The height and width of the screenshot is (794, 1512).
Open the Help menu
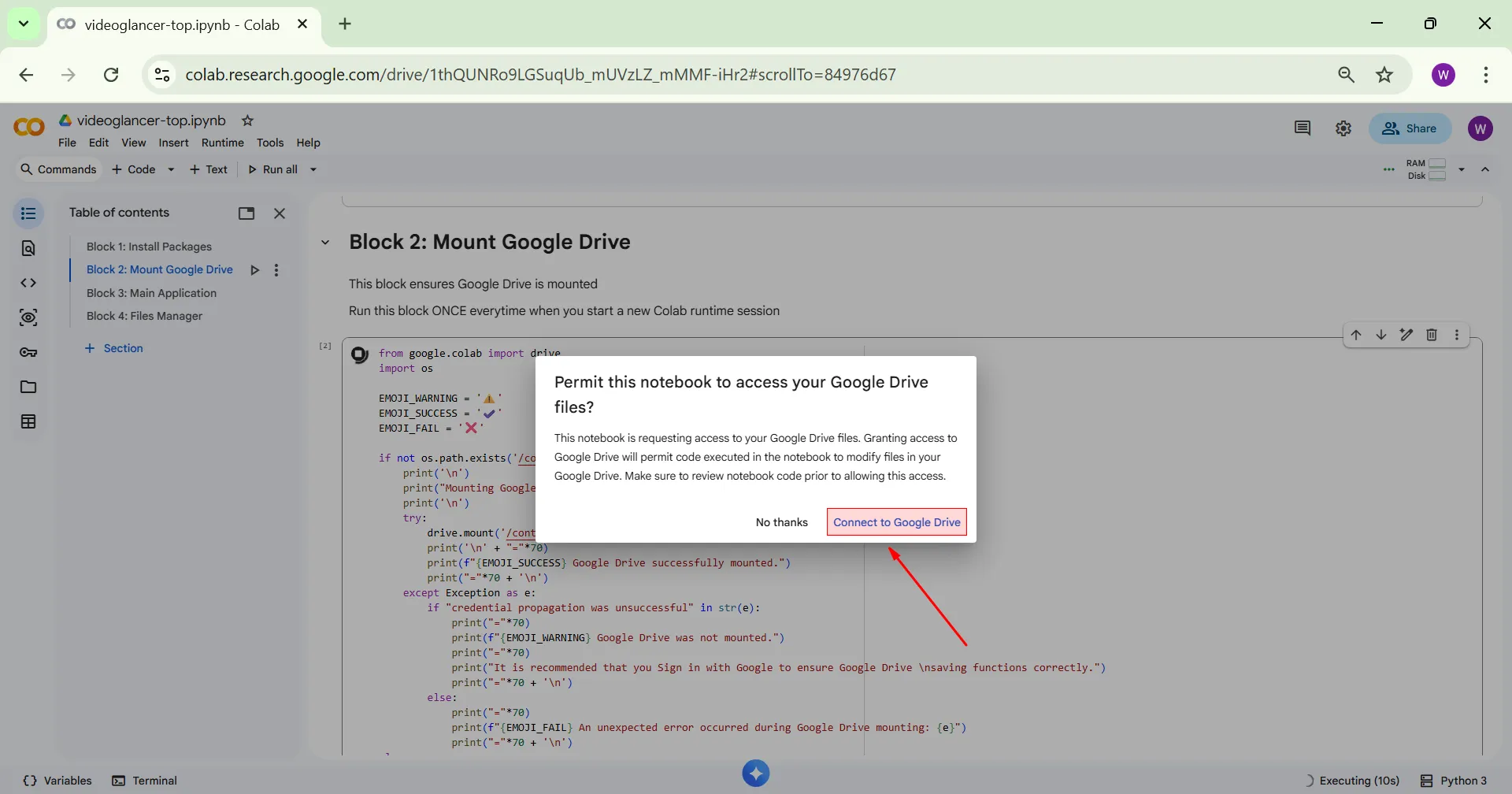308,143
